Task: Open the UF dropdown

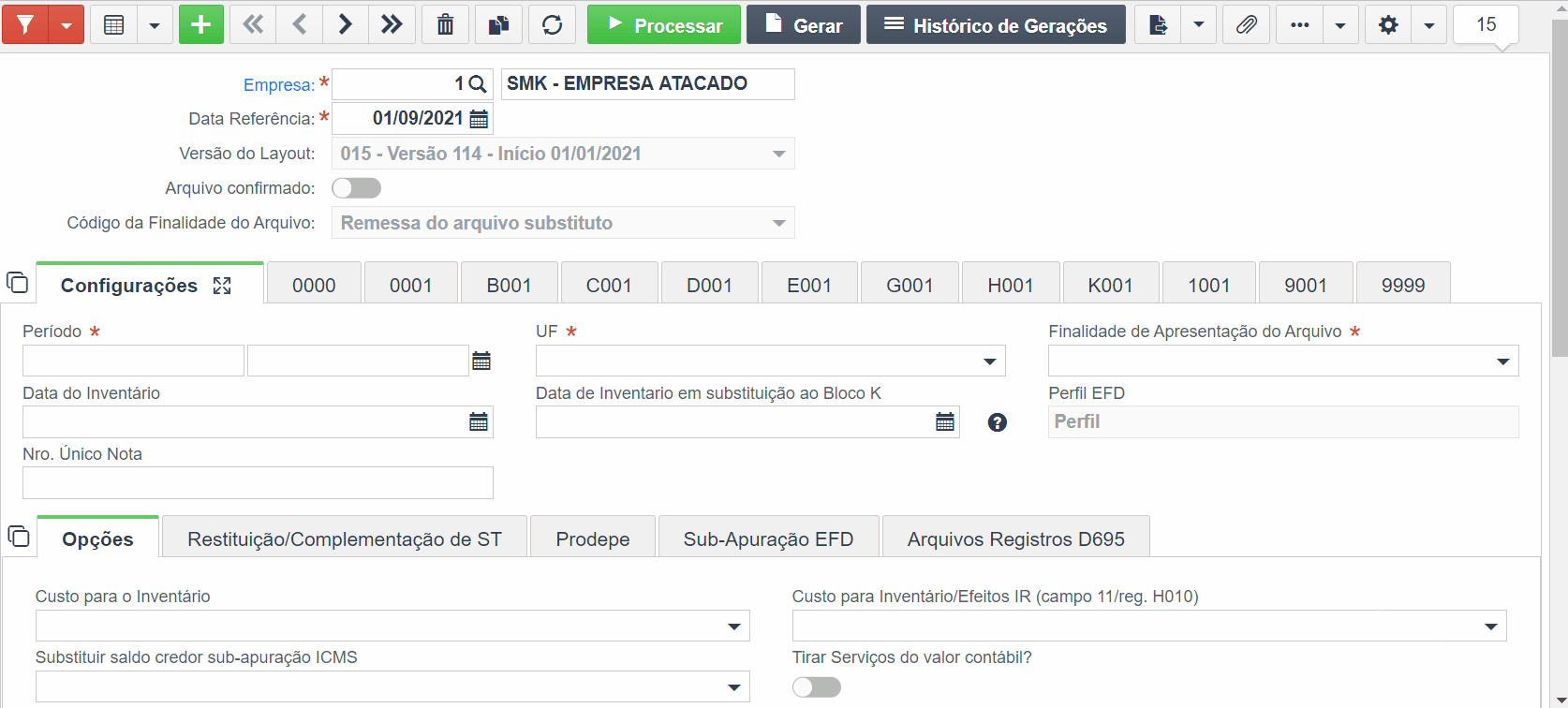Action: tap(770, 361)
